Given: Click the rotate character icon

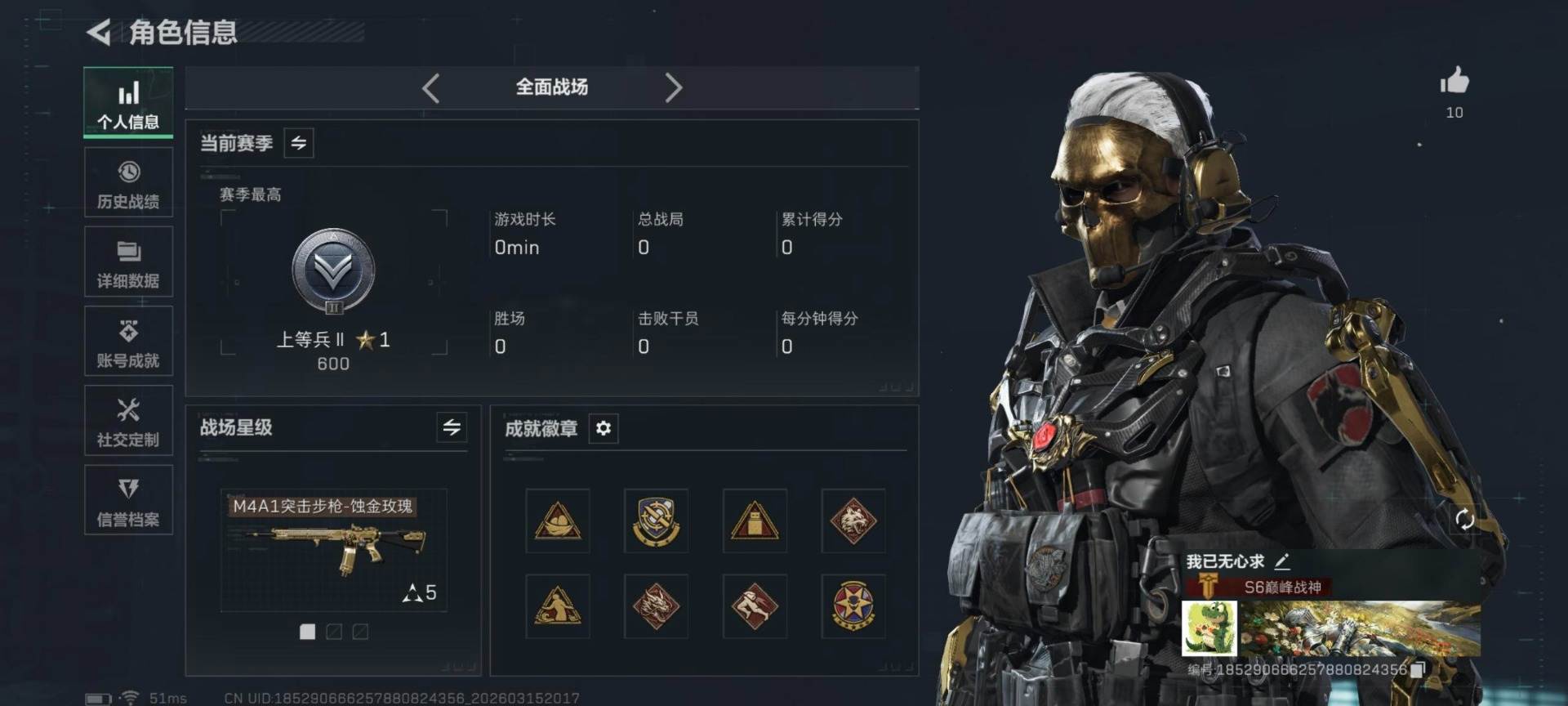Looking at the screenshot, I should (1464, 519).
